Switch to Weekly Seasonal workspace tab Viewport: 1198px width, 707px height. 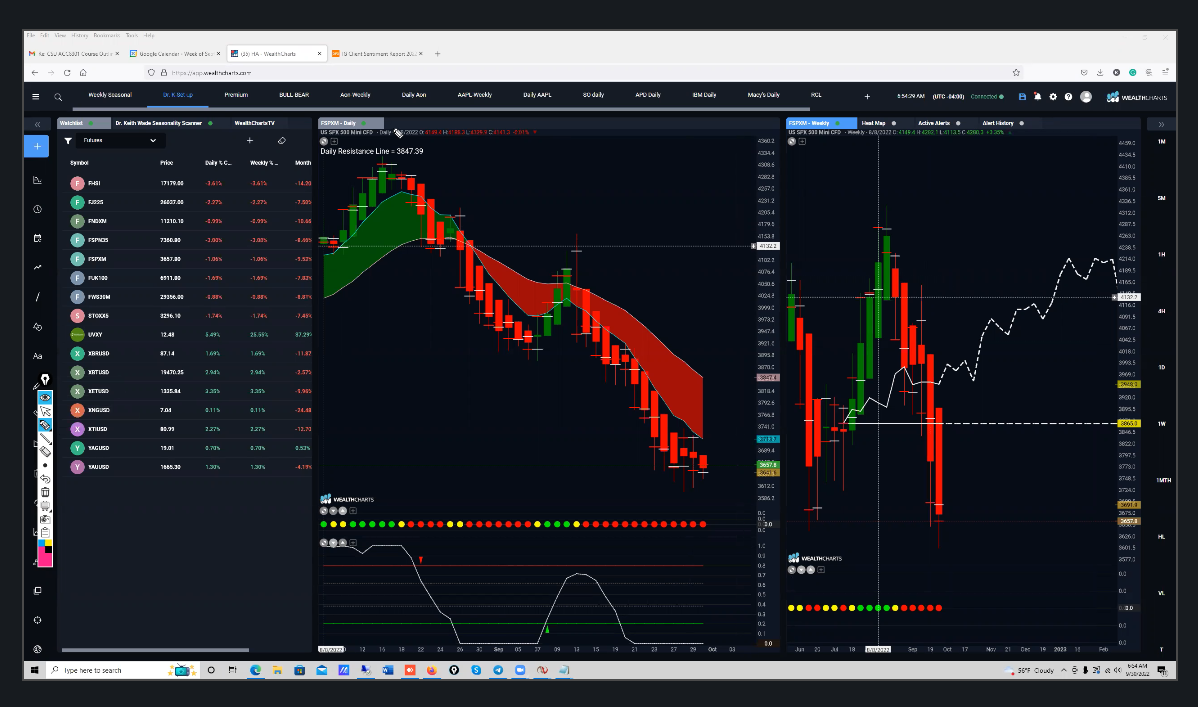(x=110, y=95)
